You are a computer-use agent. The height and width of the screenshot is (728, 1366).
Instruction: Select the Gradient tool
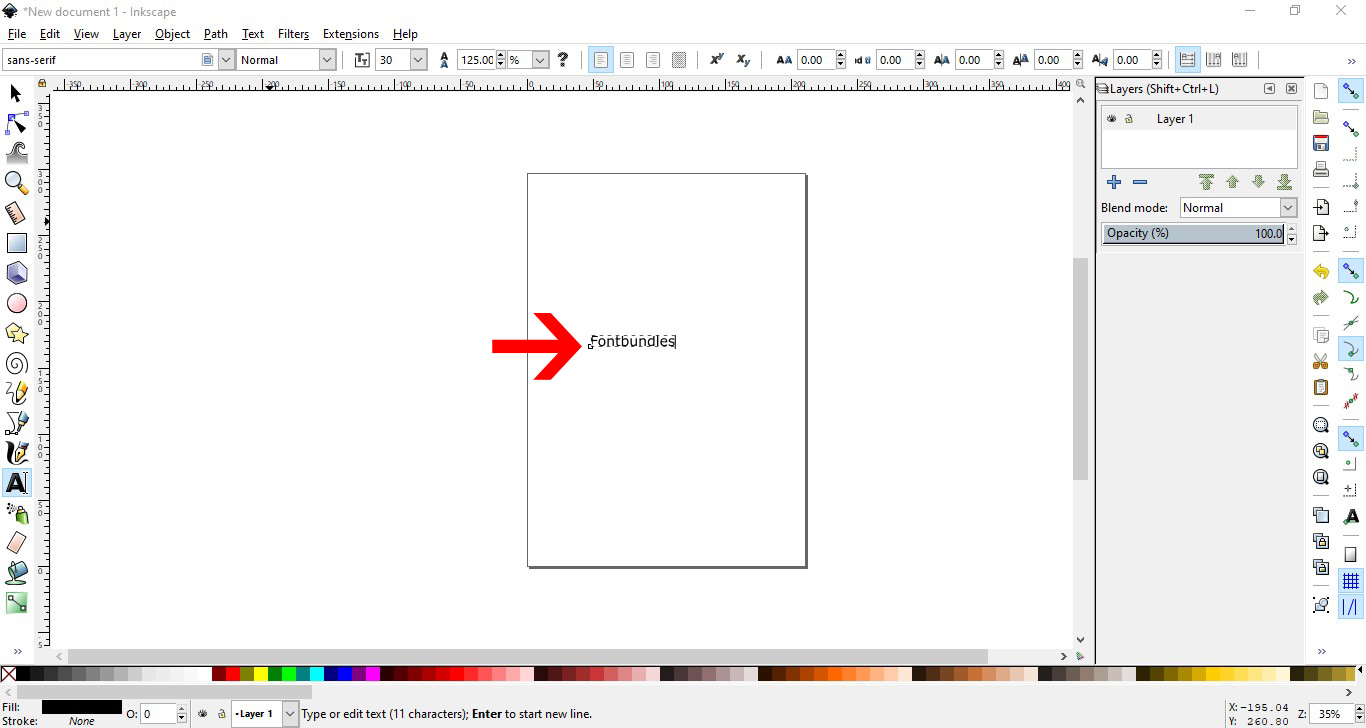[x=16, y=603]
